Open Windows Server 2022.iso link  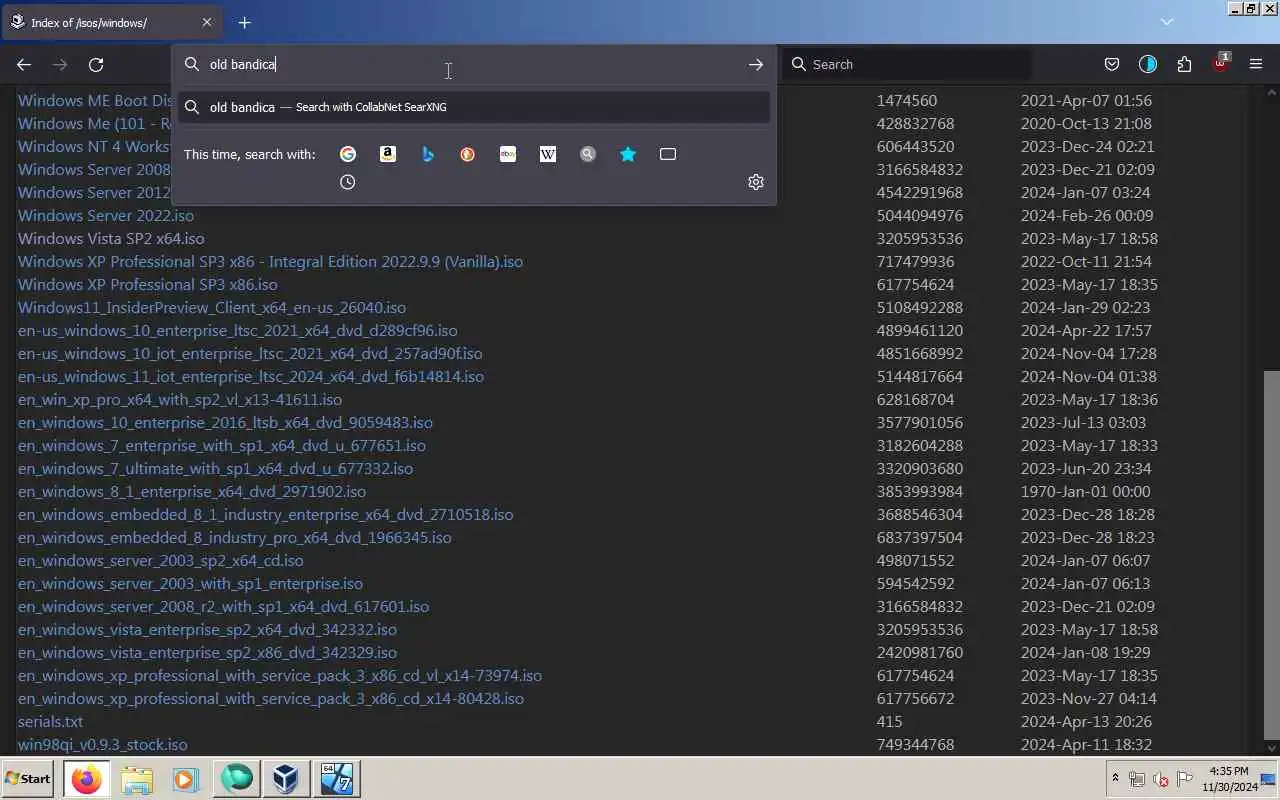(x=106, y=215)
